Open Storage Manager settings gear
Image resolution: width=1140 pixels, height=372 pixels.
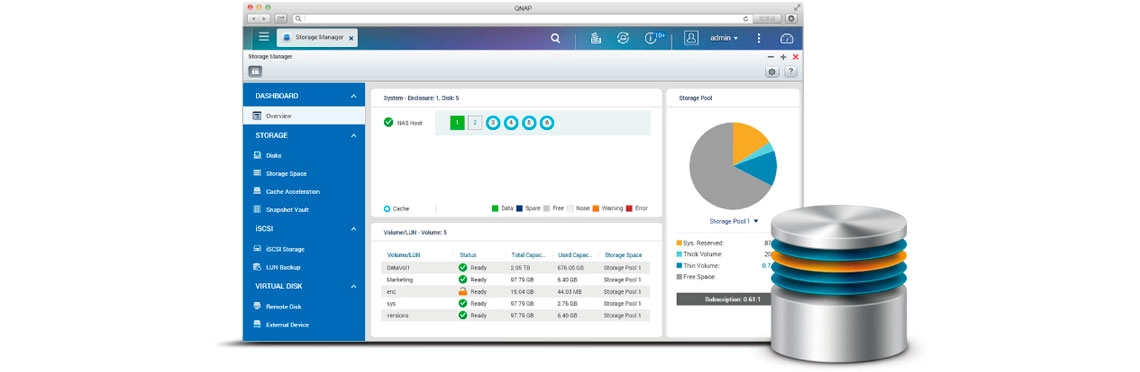[772, 72]
